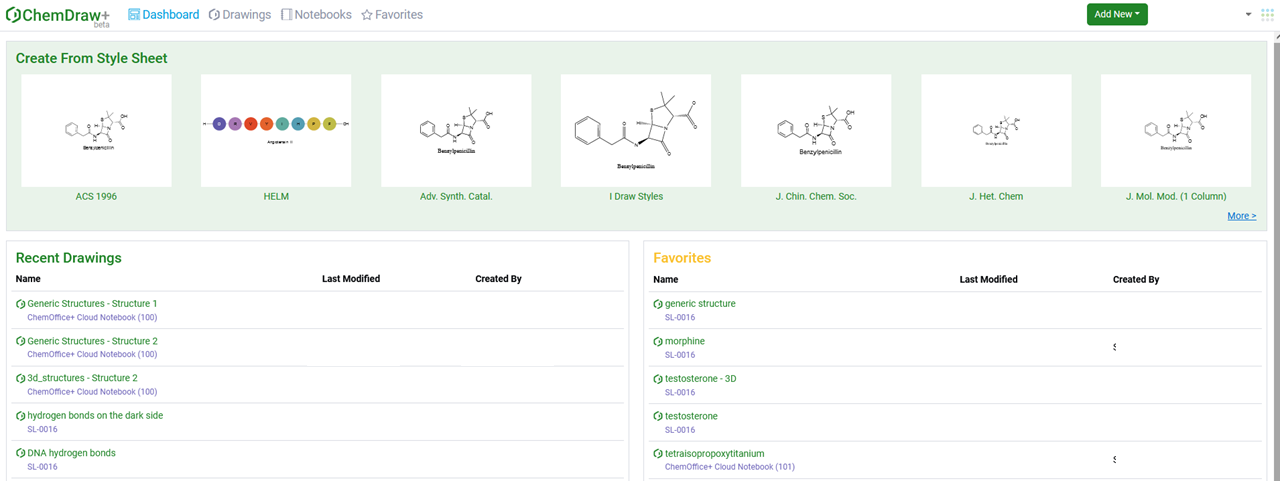The image size is (1280, 481).
Task: Open SL-0016 notebook under morphine
Action: click(x=680, y=355)
